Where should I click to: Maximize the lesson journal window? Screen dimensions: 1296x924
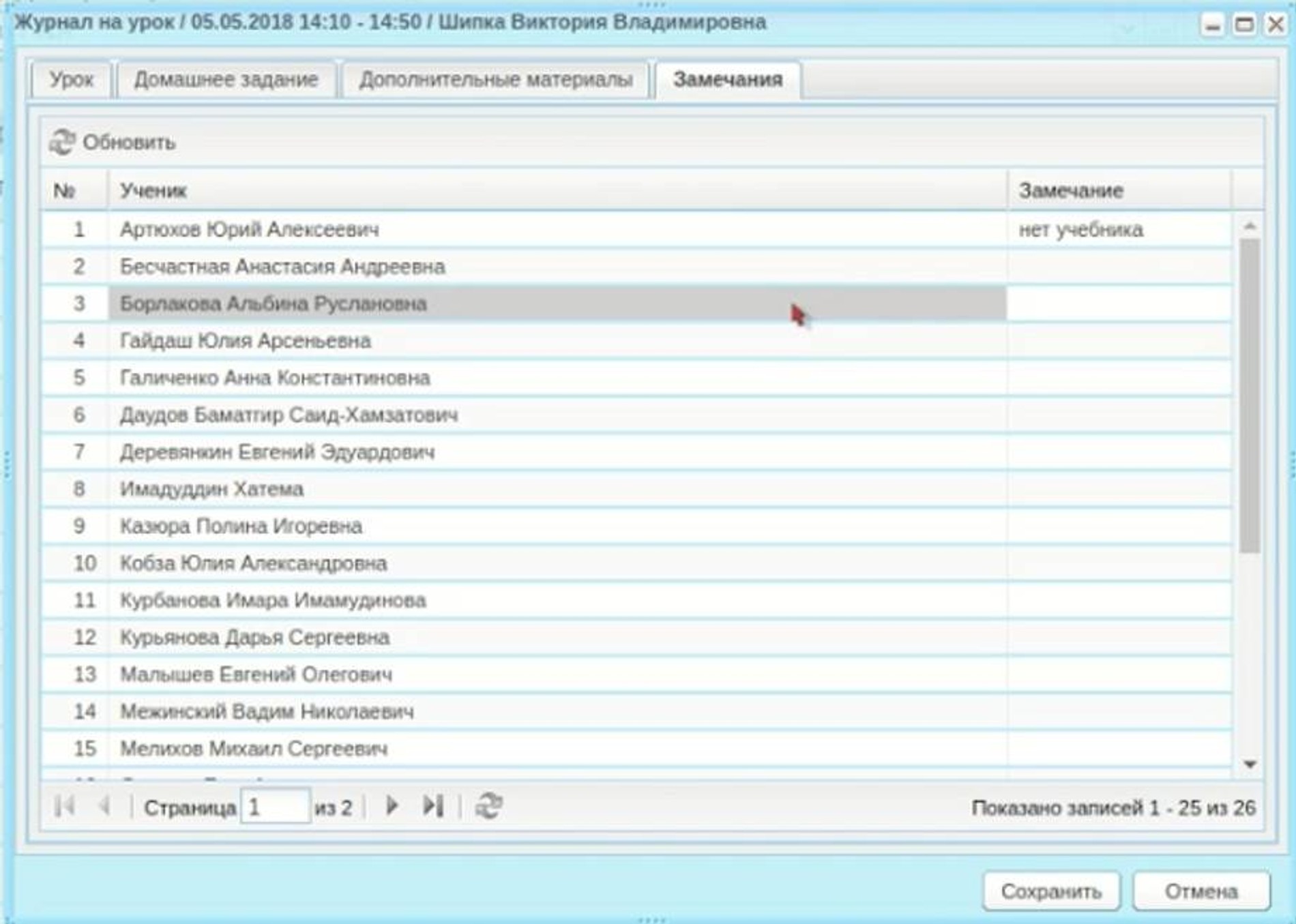click(x=1244, y=25)
